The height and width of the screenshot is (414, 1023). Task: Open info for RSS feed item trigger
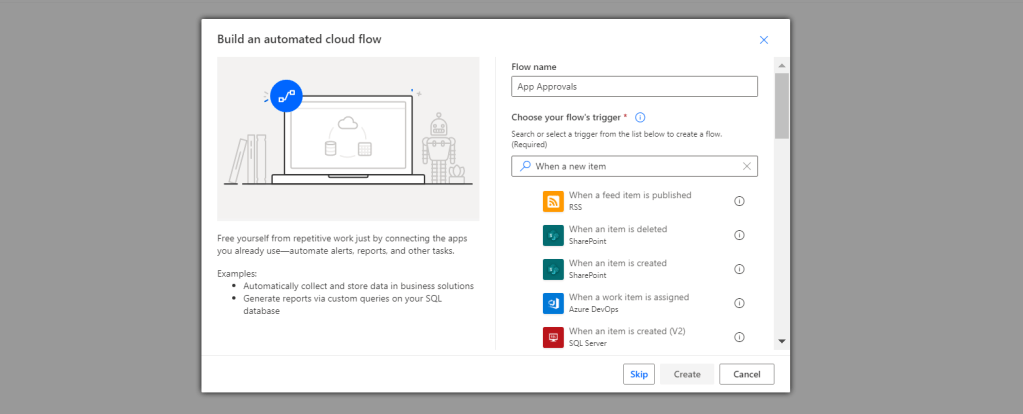(740, 201)
